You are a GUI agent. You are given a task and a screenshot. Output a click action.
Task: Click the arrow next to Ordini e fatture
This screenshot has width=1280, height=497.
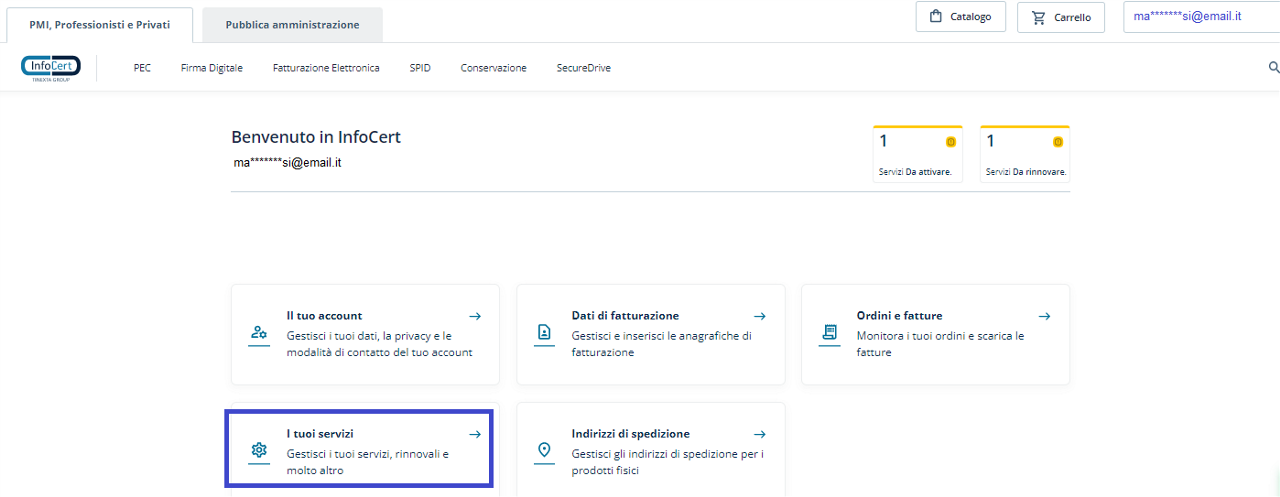(x=1044, y=316)
